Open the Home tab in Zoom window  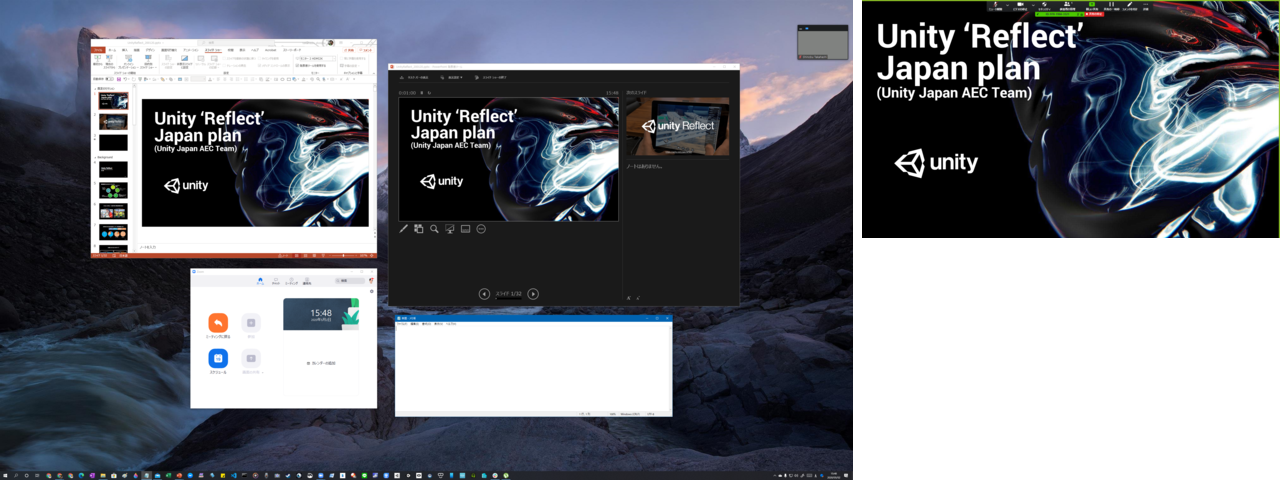pos(260,281)
